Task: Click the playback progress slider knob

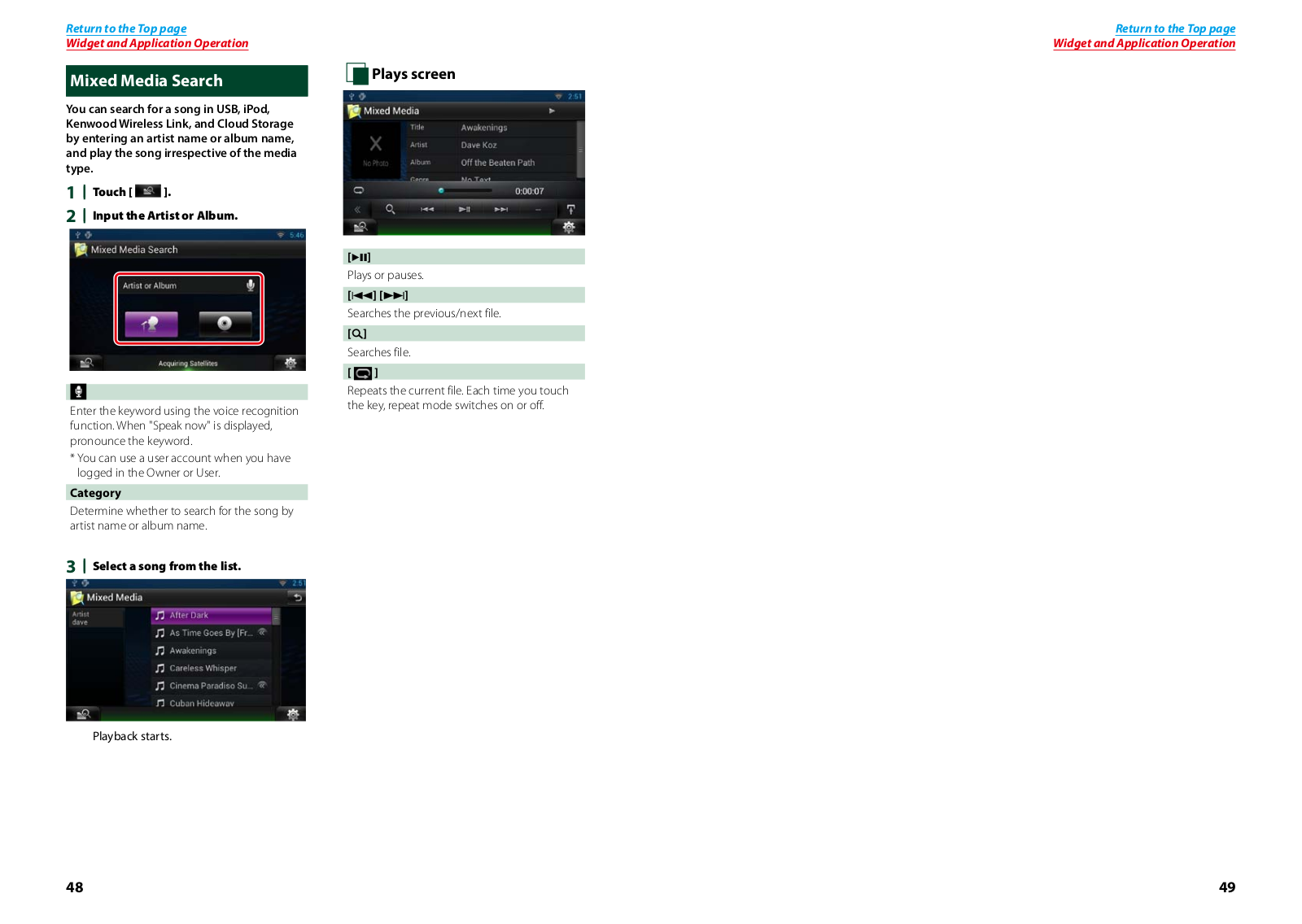Action: (x=441, y=190)
